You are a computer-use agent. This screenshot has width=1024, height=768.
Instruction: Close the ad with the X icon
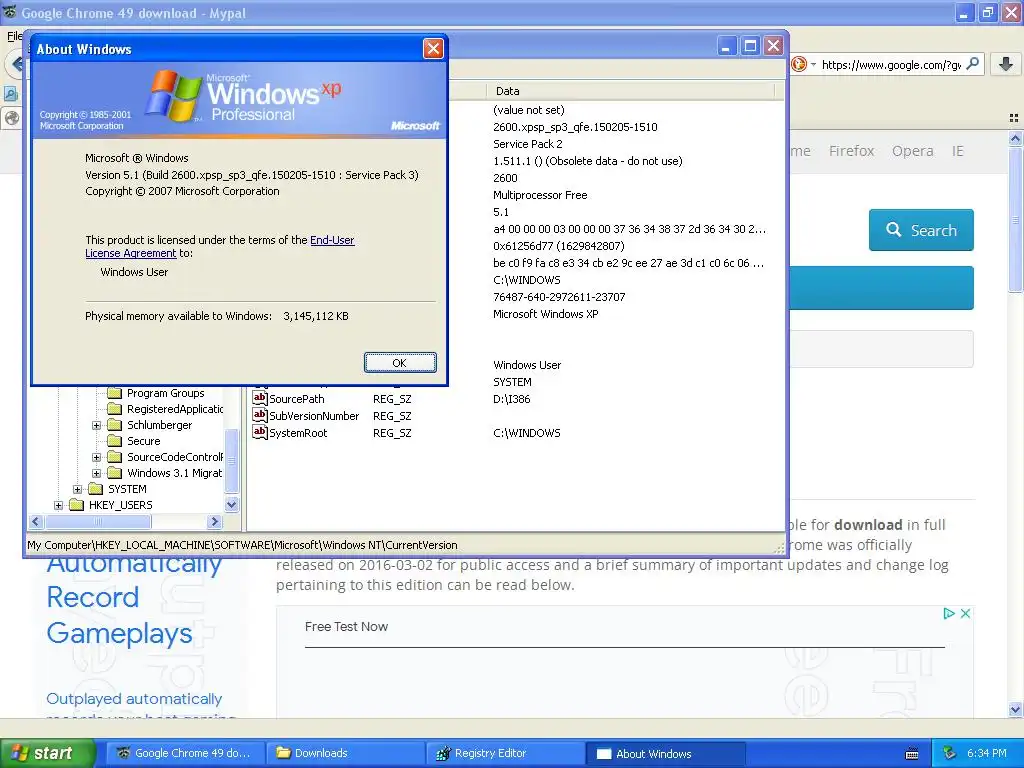tap(965, 613)
